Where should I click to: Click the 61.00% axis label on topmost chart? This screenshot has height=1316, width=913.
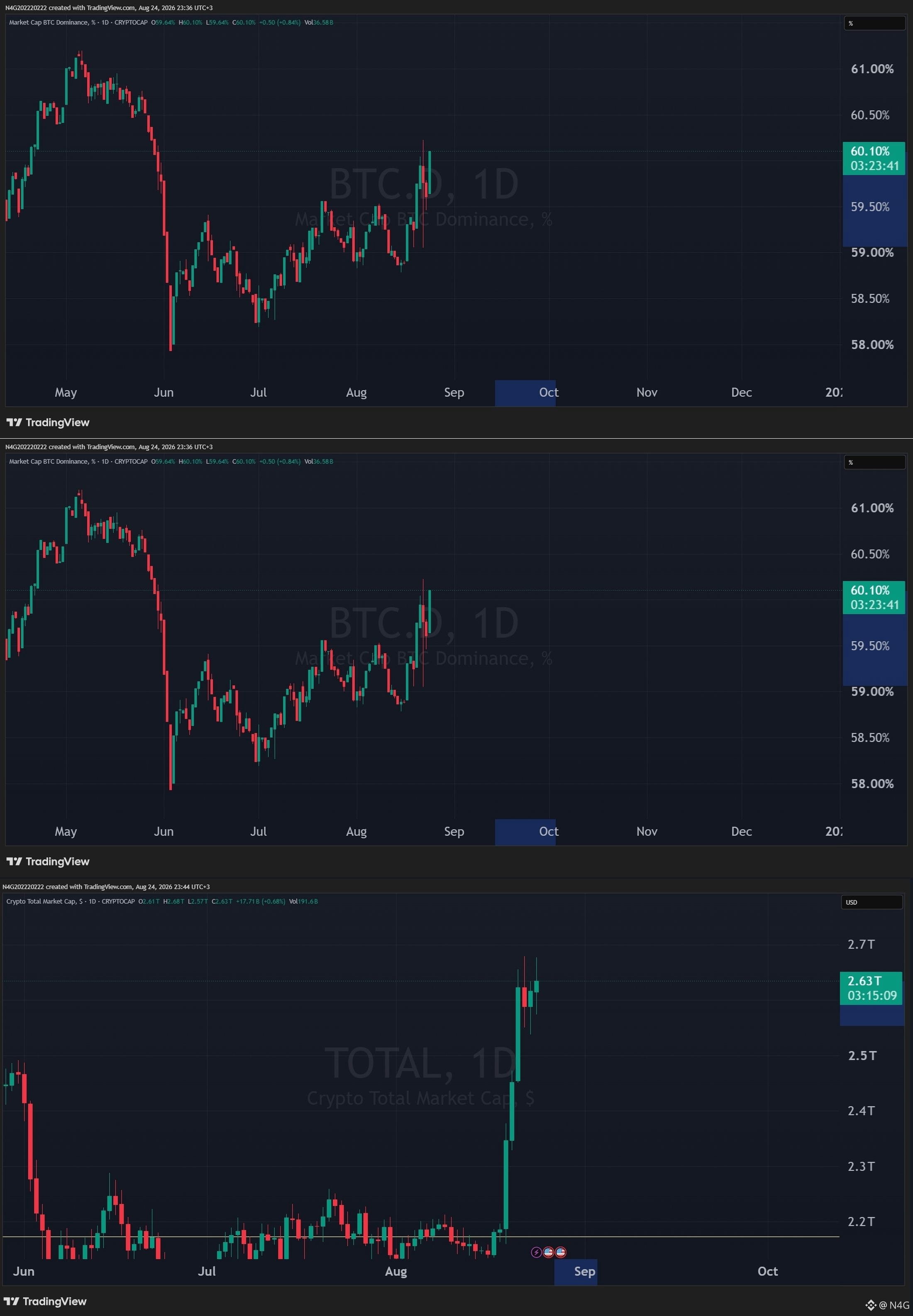coord(872,69)
